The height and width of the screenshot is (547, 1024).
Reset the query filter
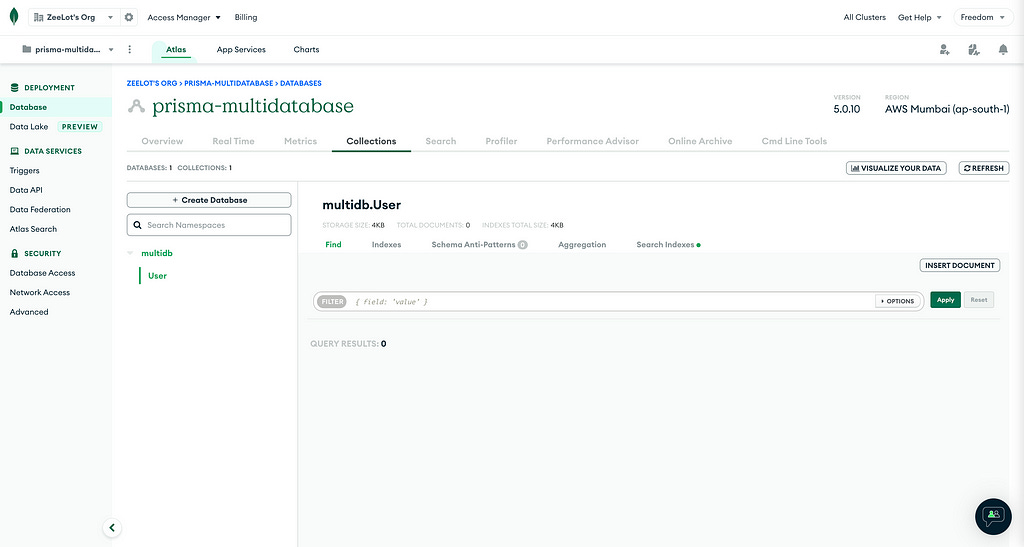point(978,300)
